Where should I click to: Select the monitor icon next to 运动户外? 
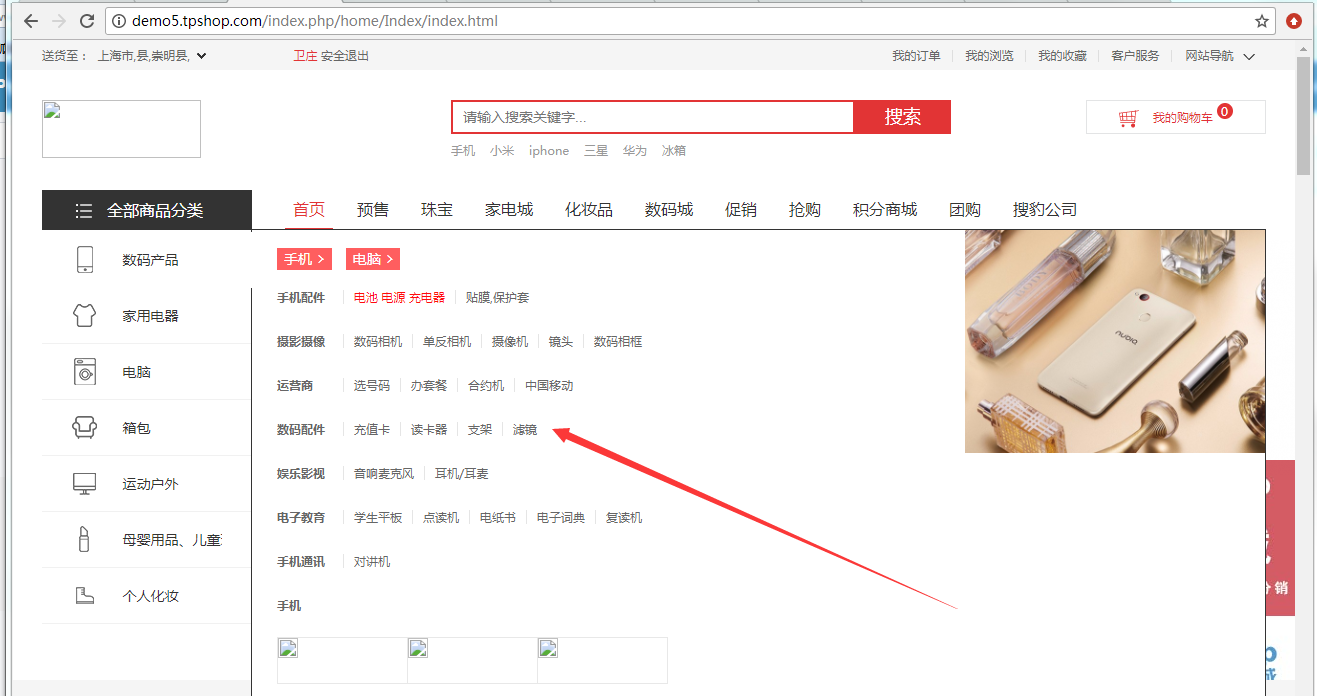click(84, 483)
